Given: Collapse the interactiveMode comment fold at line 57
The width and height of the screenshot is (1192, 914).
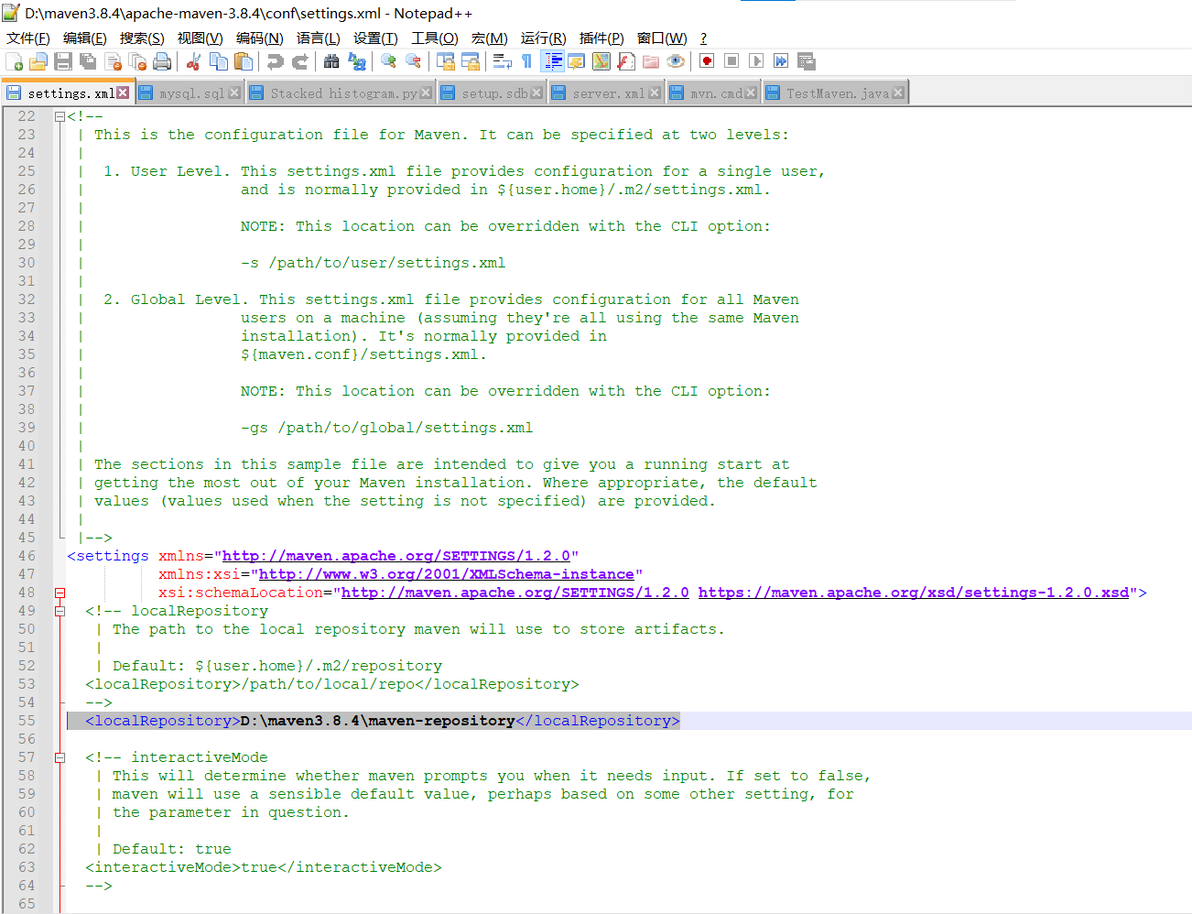Looking at the screenshot, I should click(x=59, y=757).
